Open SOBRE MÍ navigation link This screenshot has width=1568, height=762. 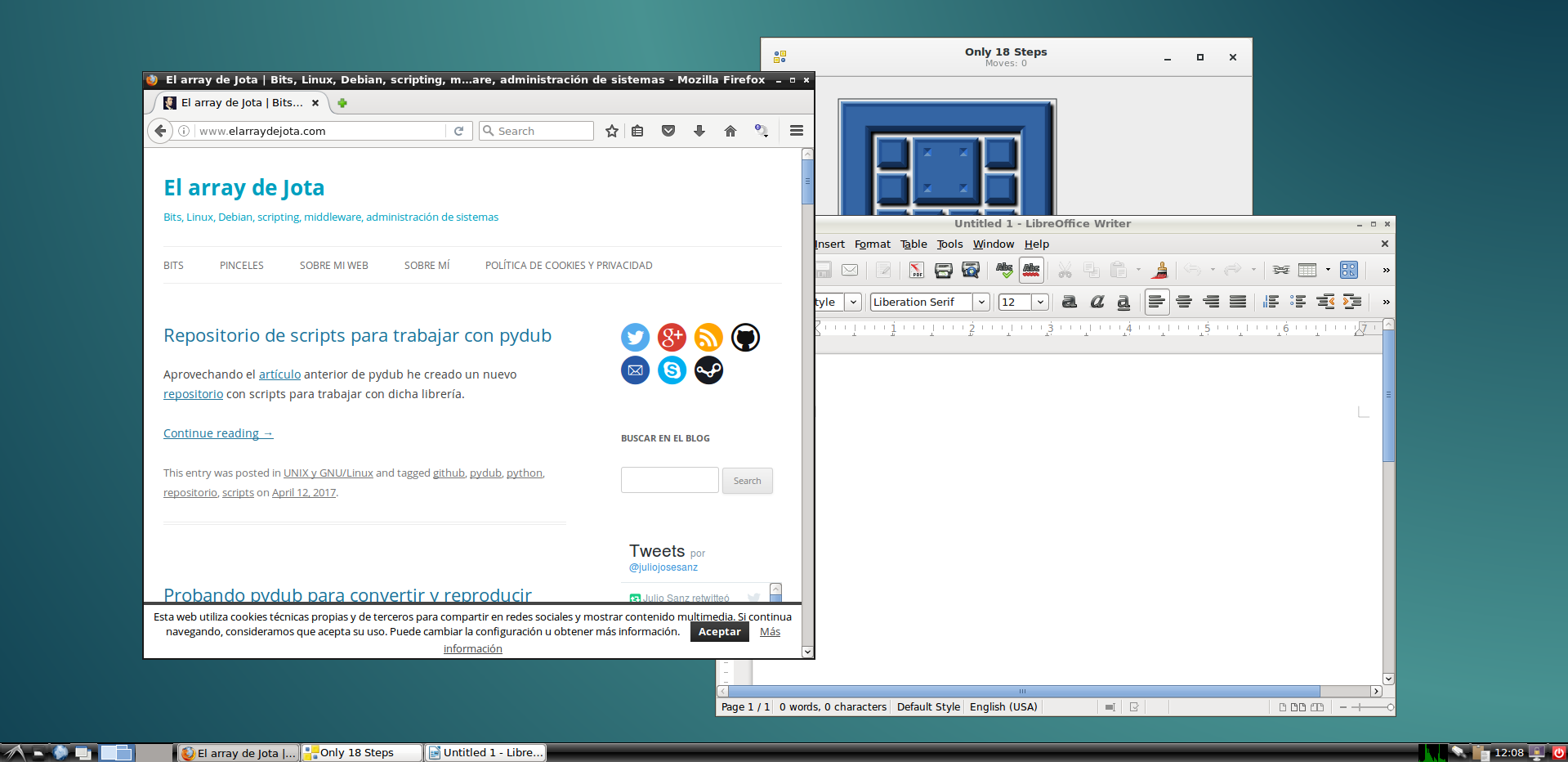427,266
